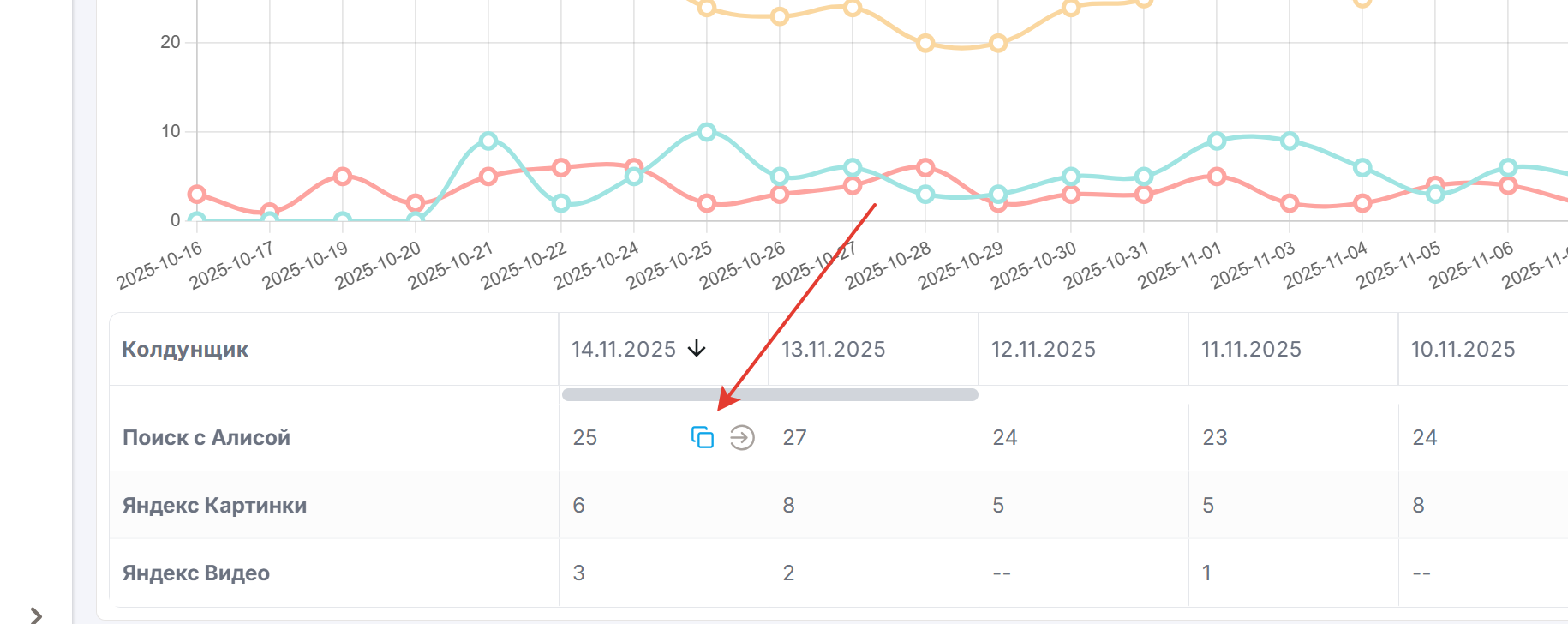Click the circled arrow icon in the Поиск с Алисой row
This screenshot has width=1568, height=624.
tap(742, 437)
